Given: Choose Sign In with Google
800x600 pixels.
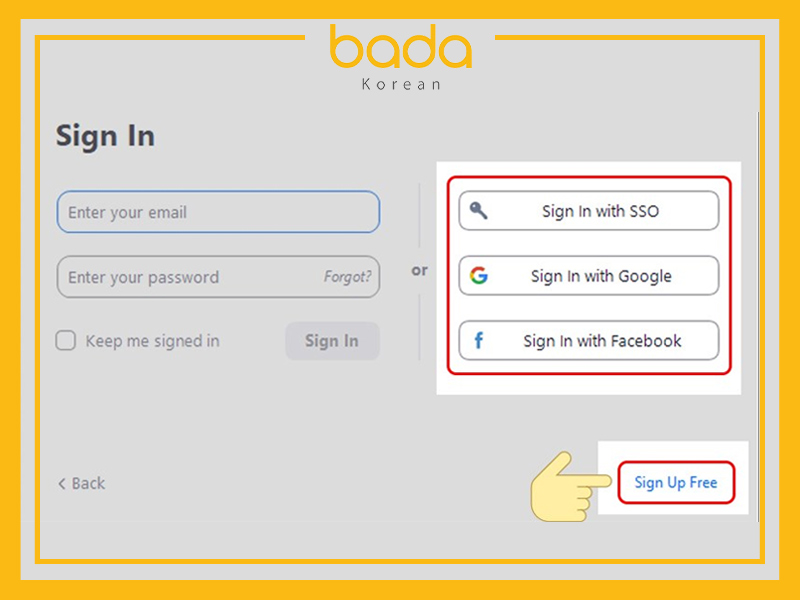Looking at the screenshot, I should (x=589, y=276).
